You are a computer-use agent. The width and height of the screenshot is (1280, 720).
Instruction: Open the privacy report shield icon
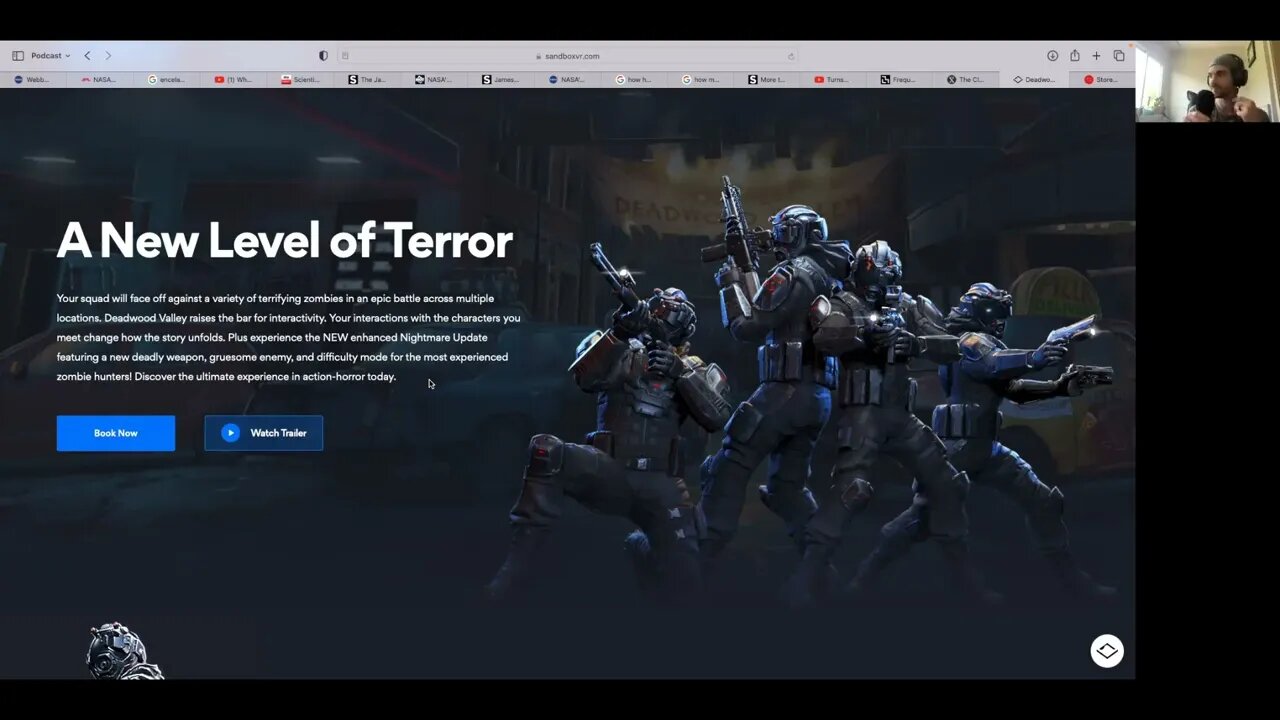(x=323, y=56)
